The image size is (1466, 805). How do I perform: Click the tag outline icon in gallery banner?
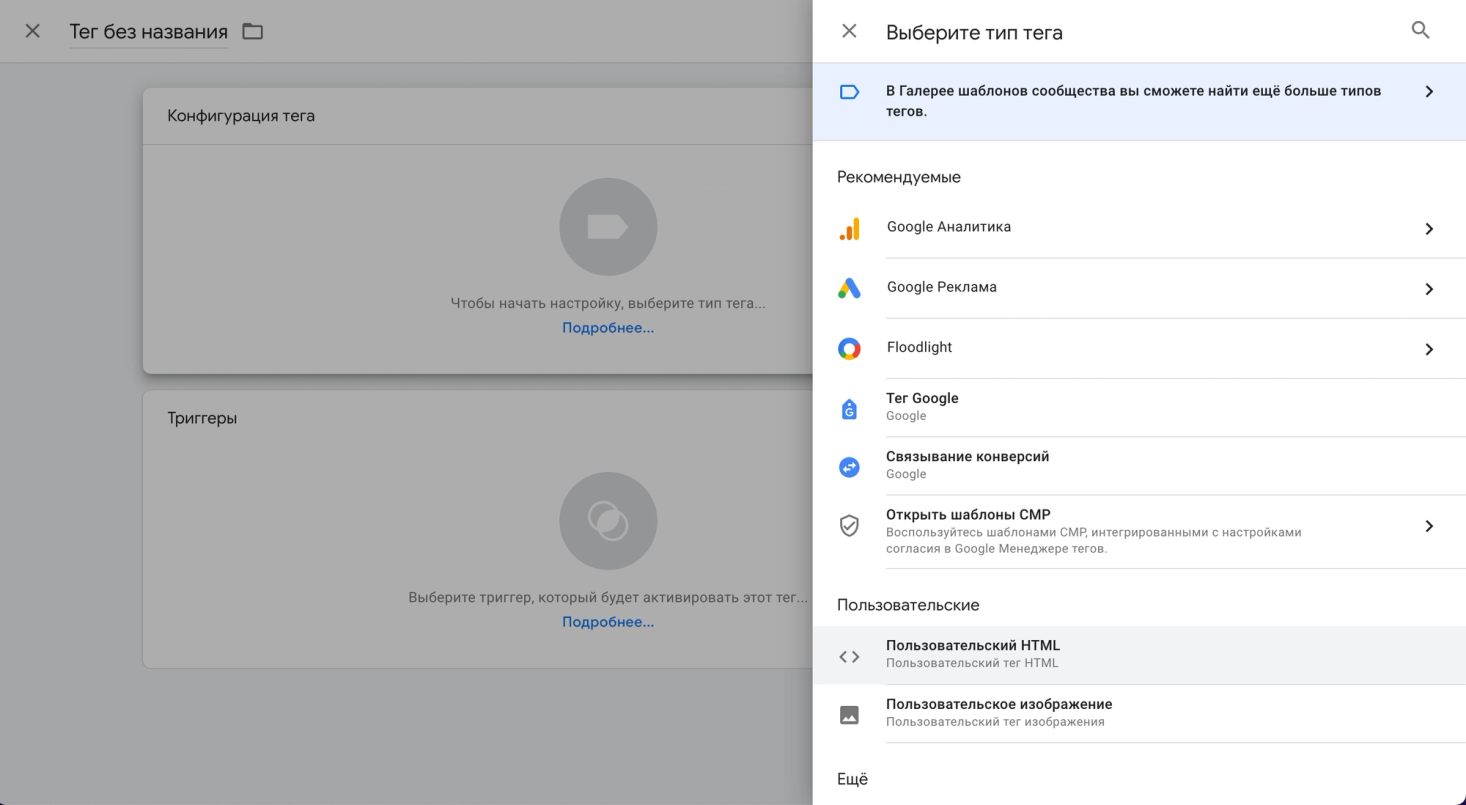849,92
